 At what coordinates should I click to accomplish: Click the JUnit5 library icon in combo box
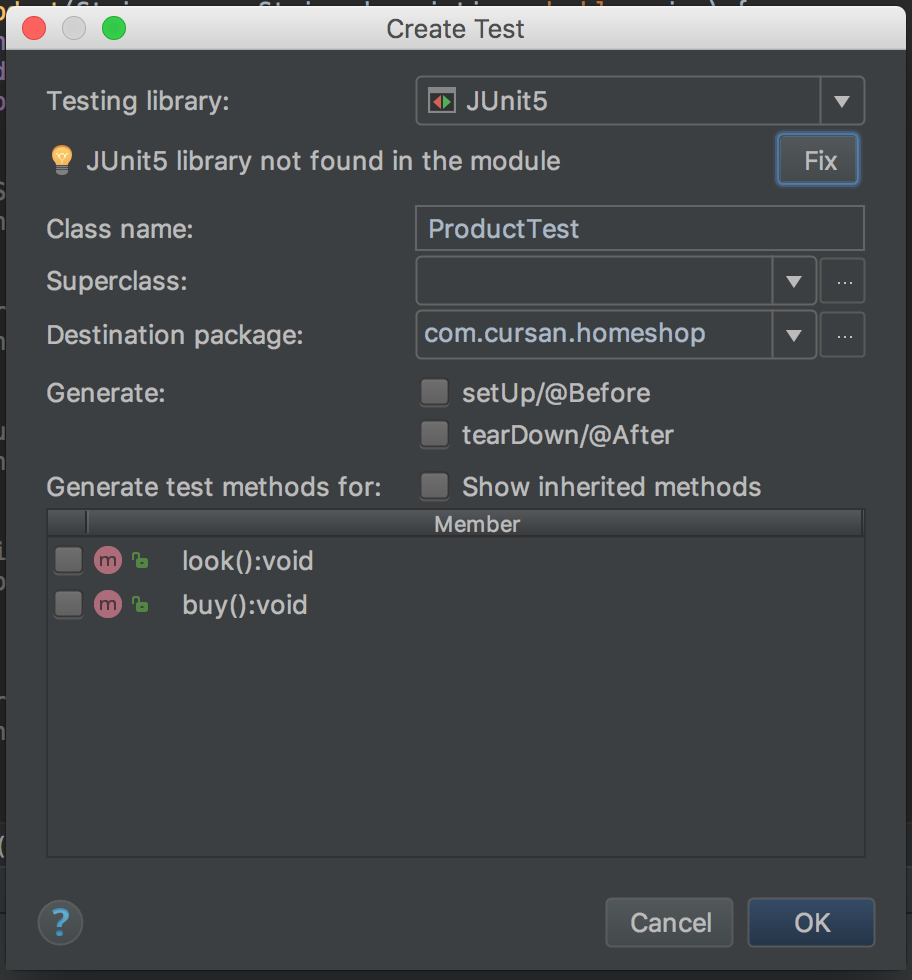pos(442,101)
